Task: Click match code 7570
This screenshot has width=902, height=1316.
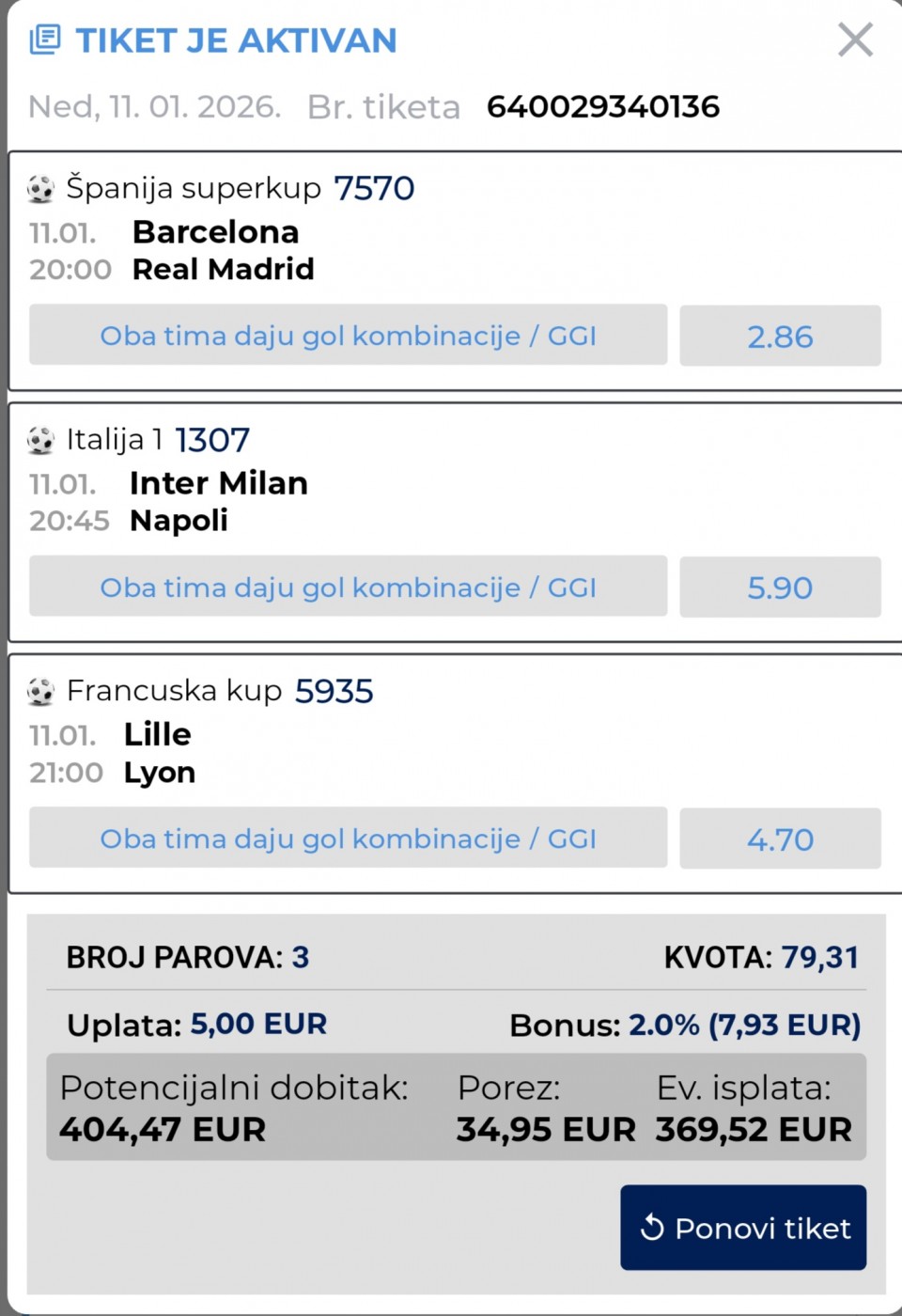Action: pyautogui.click(x=374, y=189)
